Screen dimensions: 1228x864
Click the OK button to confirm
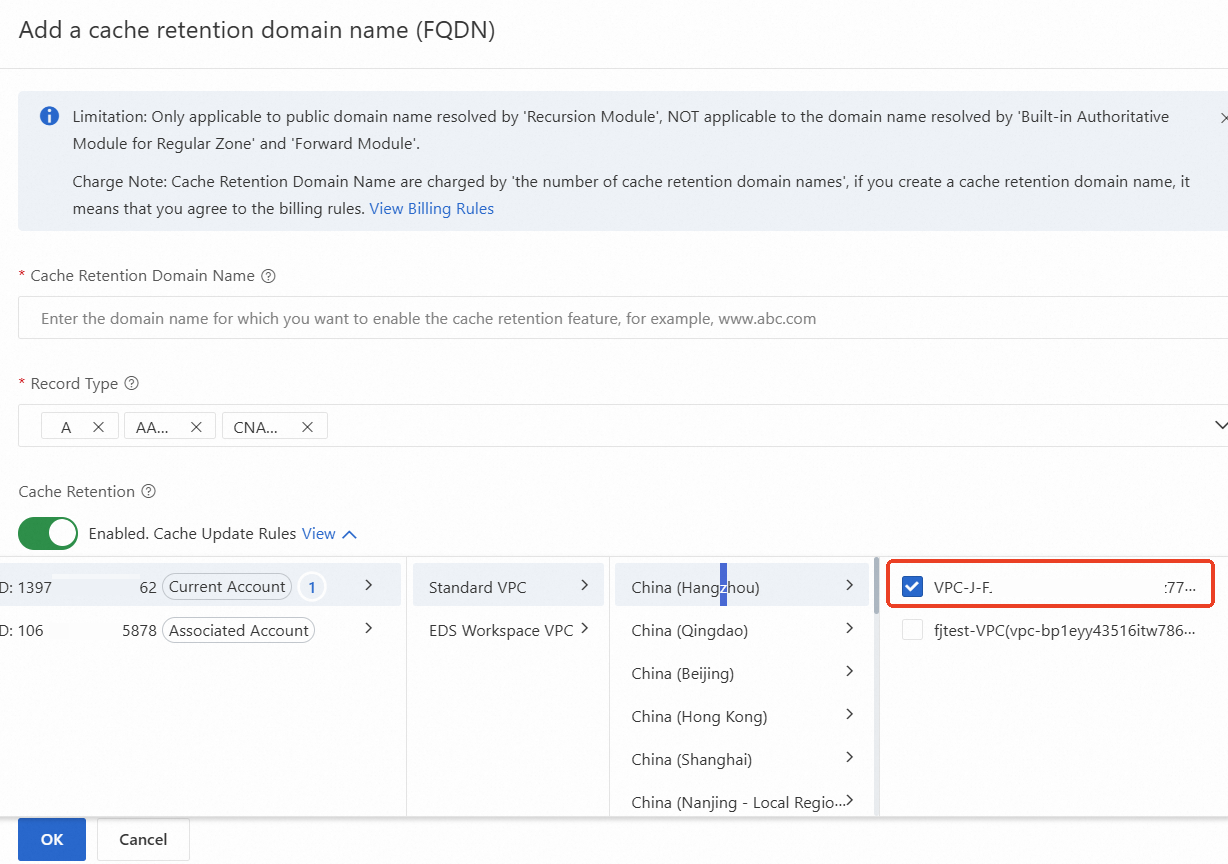(x=51, y=839)
